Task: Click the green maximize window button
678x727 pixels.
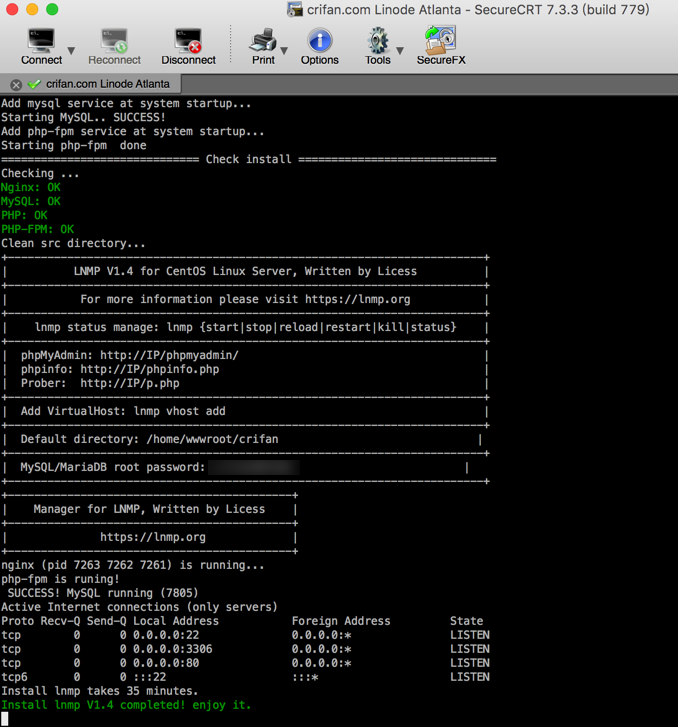Action: click(x=52, y=9)
